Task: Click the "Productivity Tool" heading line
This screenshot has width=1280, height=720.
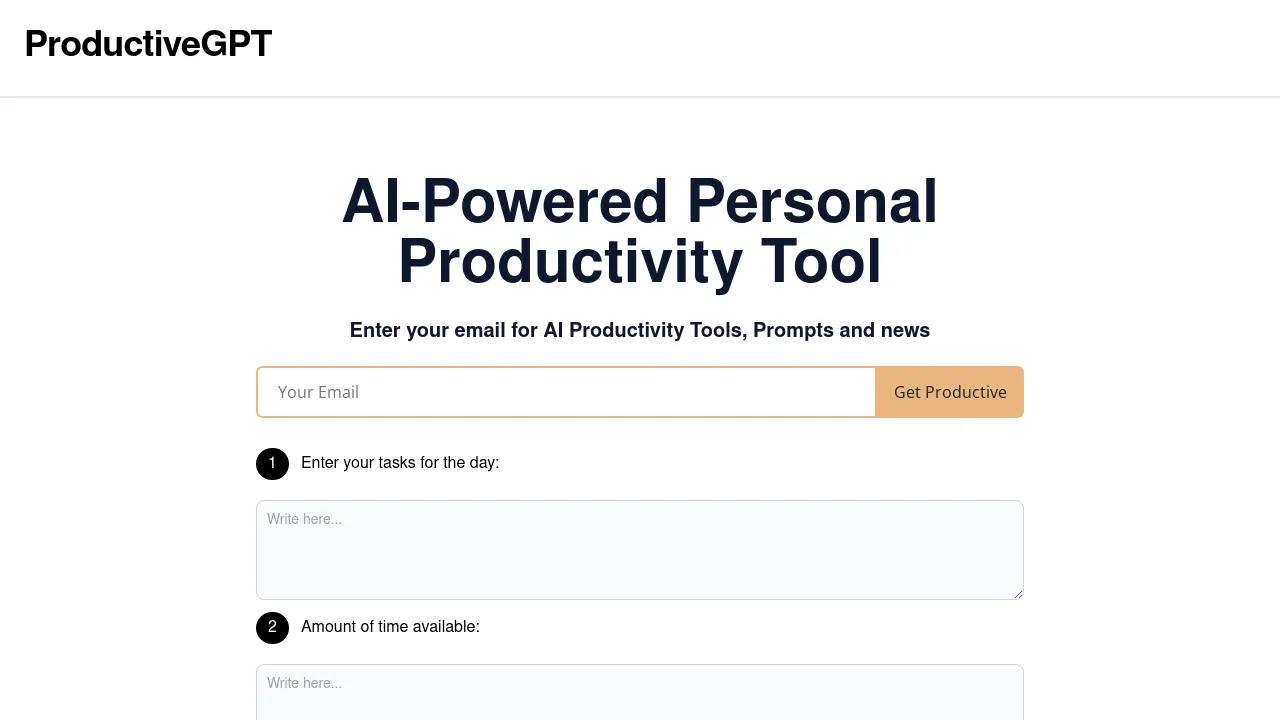Action: click(x=640, y=262)
